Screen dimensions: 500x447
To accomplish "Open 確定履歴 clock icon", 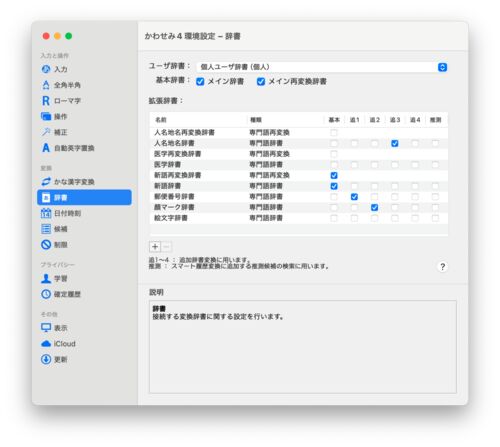I will tap(46, 294).
